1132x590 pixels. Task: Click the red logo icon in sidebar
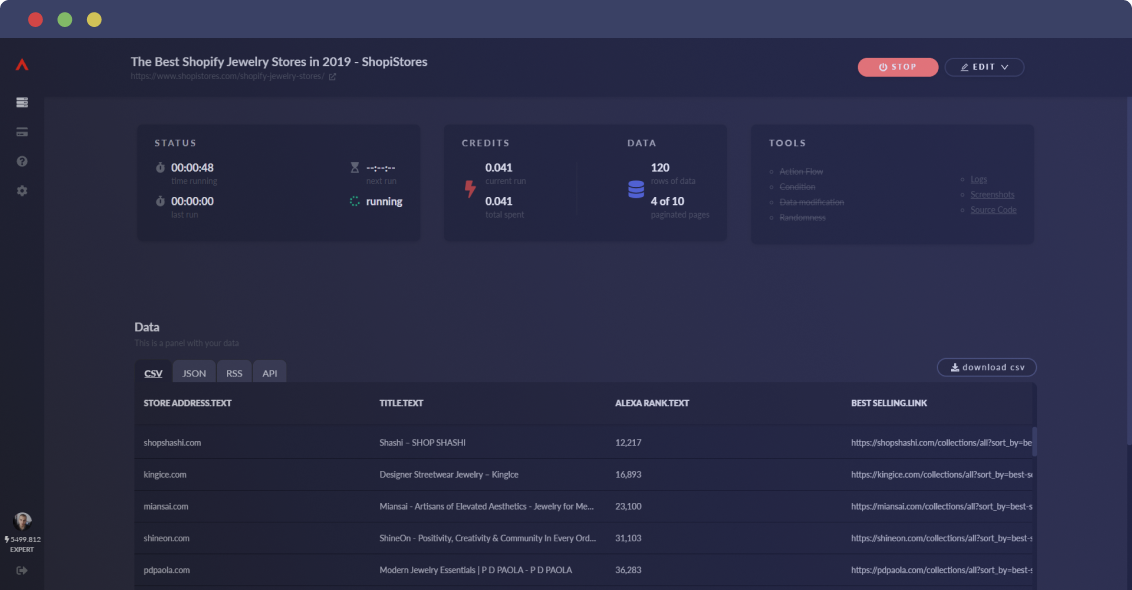click(x=22, y=64)
